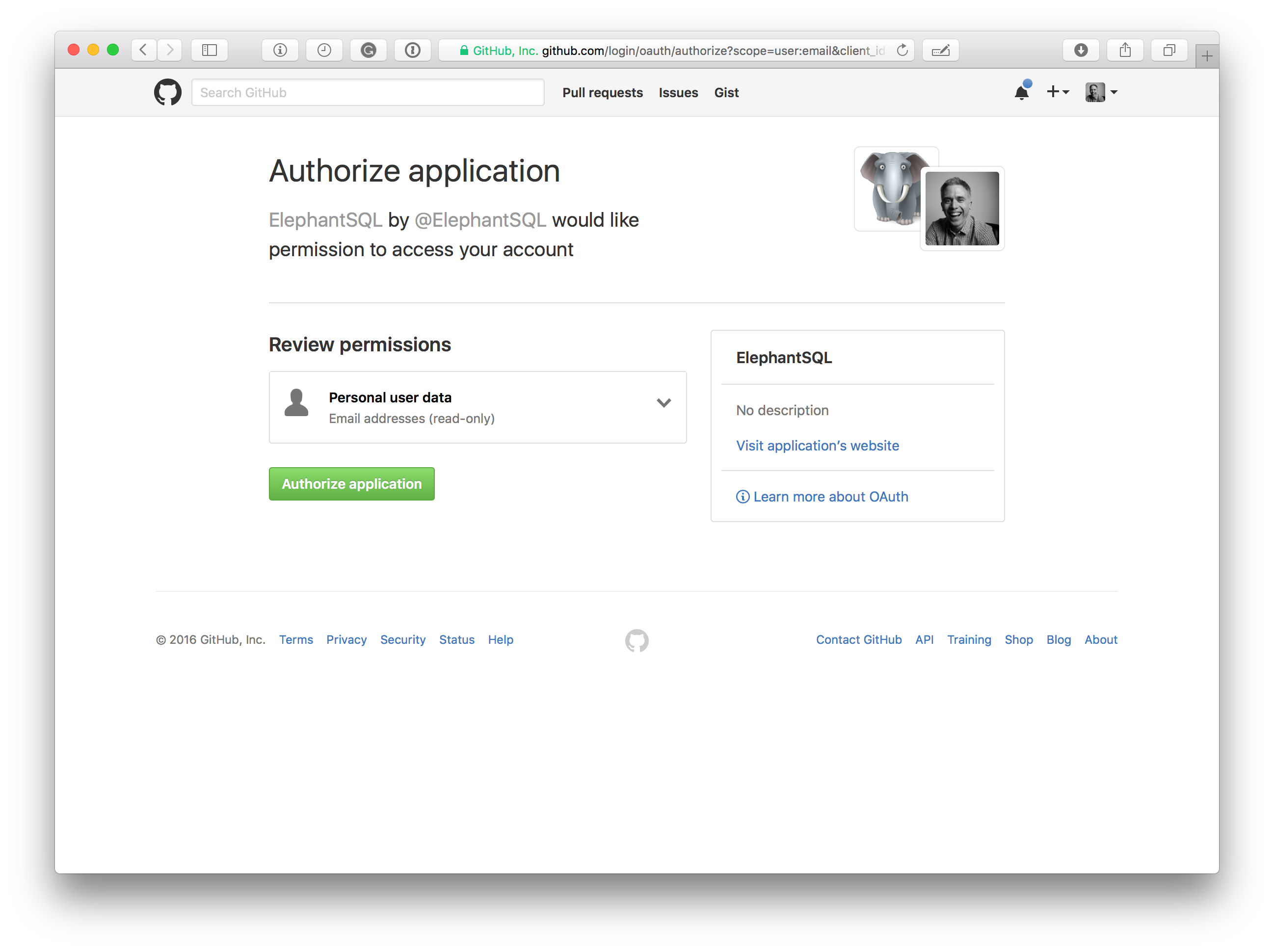Click the person silhouette permission icon
The height and width of the screenshot is (952, 1274).
click(x=296, y=402)
